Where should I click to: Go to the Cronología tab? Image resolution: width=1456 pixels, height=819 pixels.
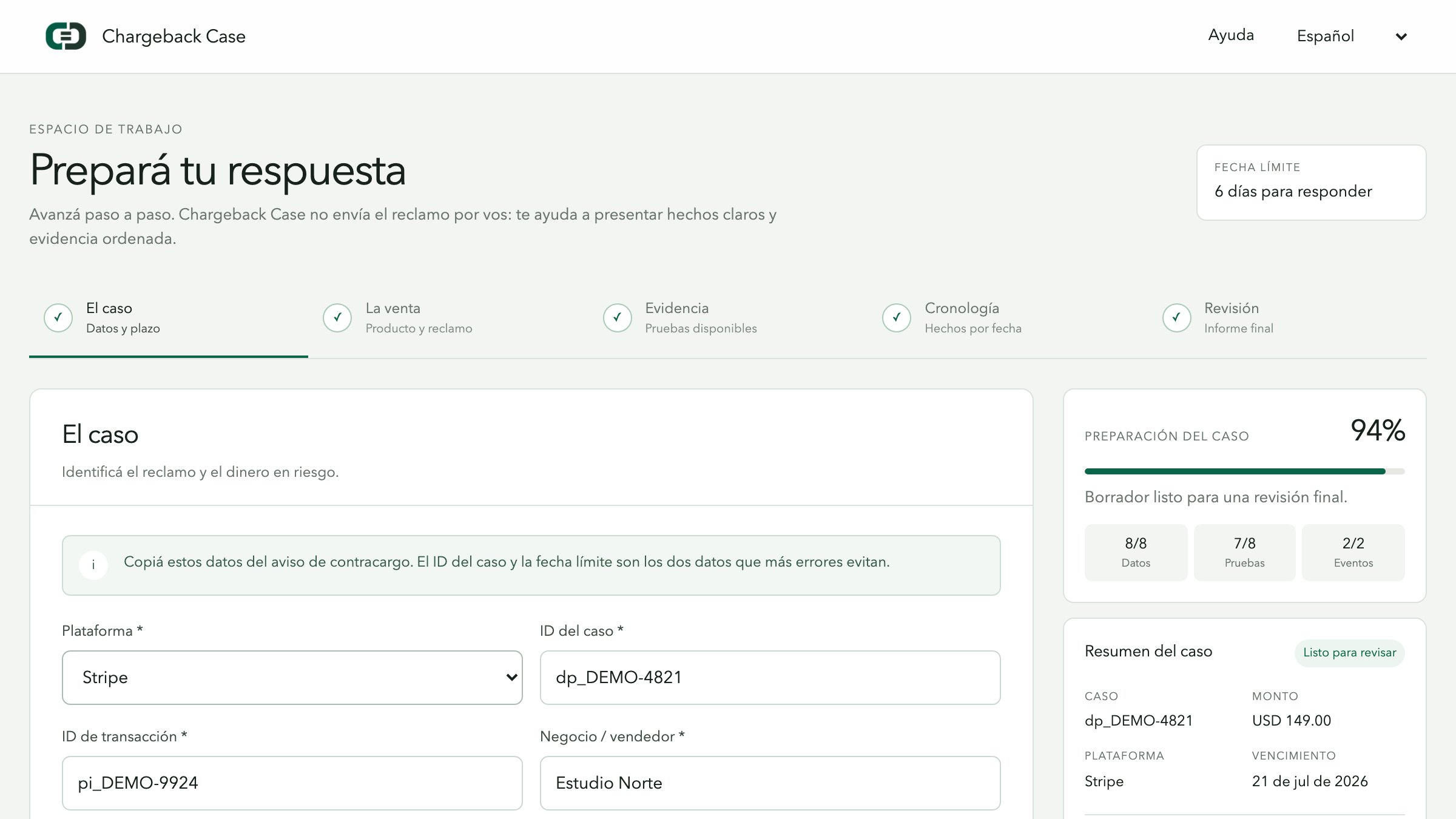pyautogui.click(x=1007, y=318)
